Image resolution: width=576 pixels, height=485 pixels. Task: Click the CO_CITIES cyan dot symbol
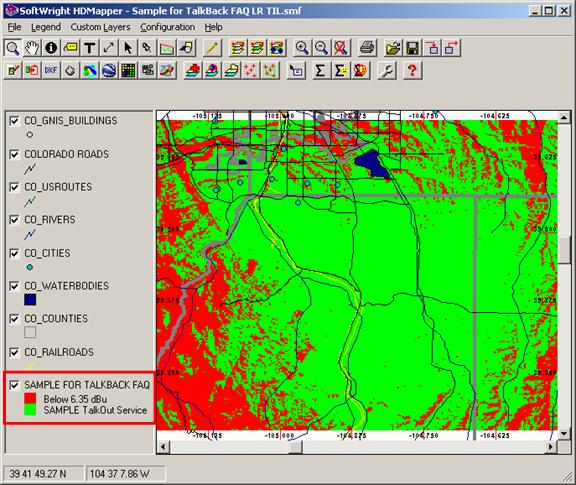tap(30, 267)
